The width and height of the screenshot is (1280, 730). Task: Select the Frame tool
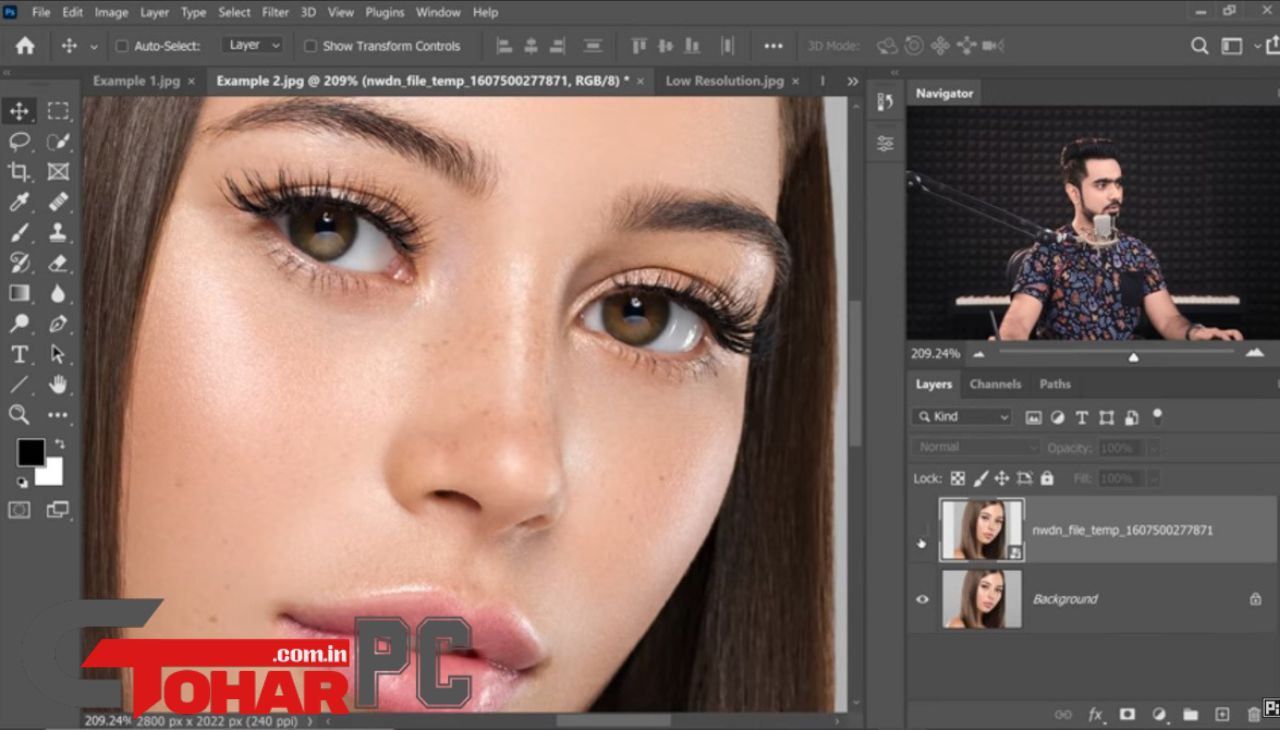click(x=58, y=171)
